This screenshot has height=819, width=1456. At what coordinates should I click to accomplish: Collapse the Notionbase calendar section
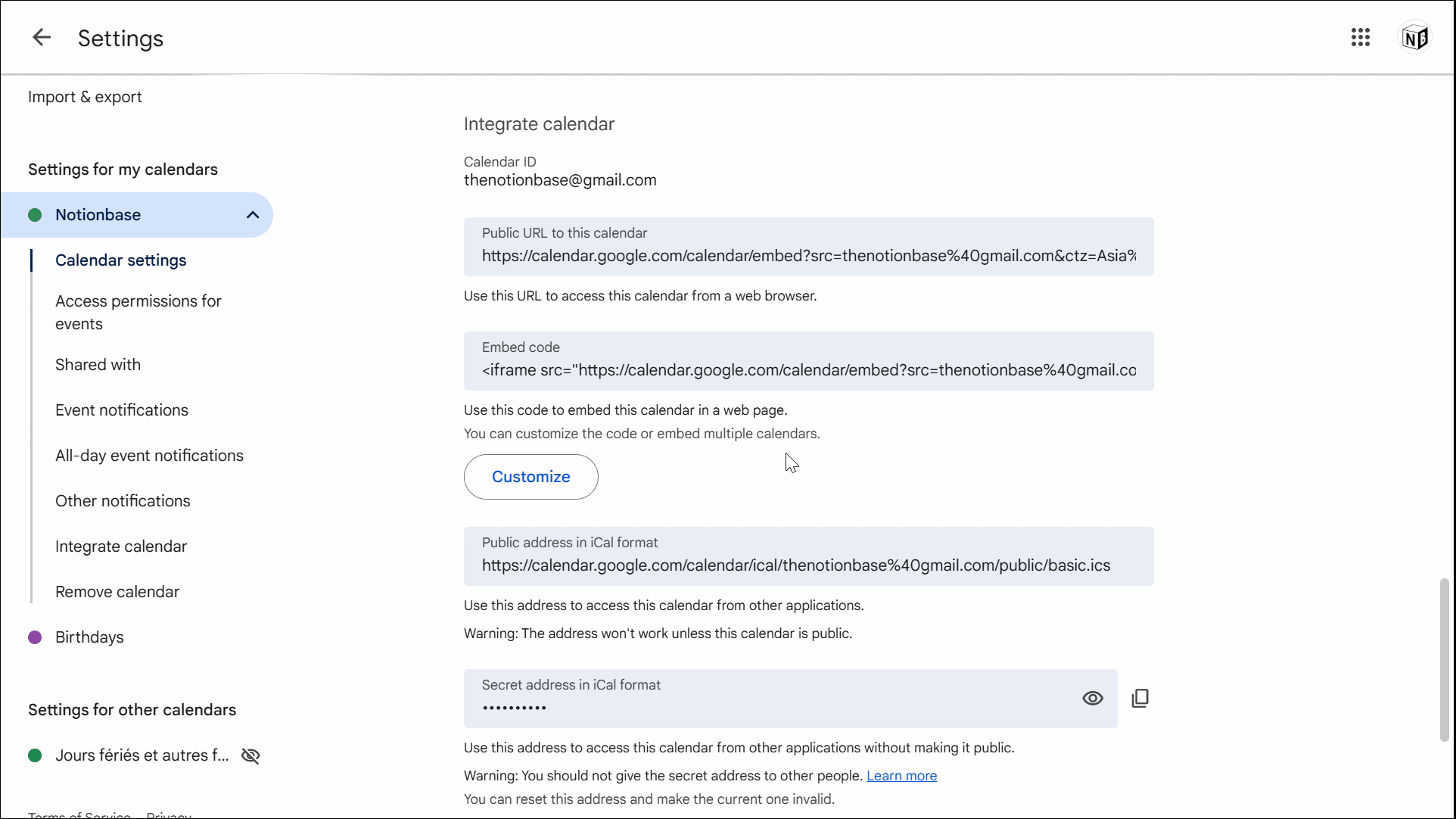click(x=253, y=215)
